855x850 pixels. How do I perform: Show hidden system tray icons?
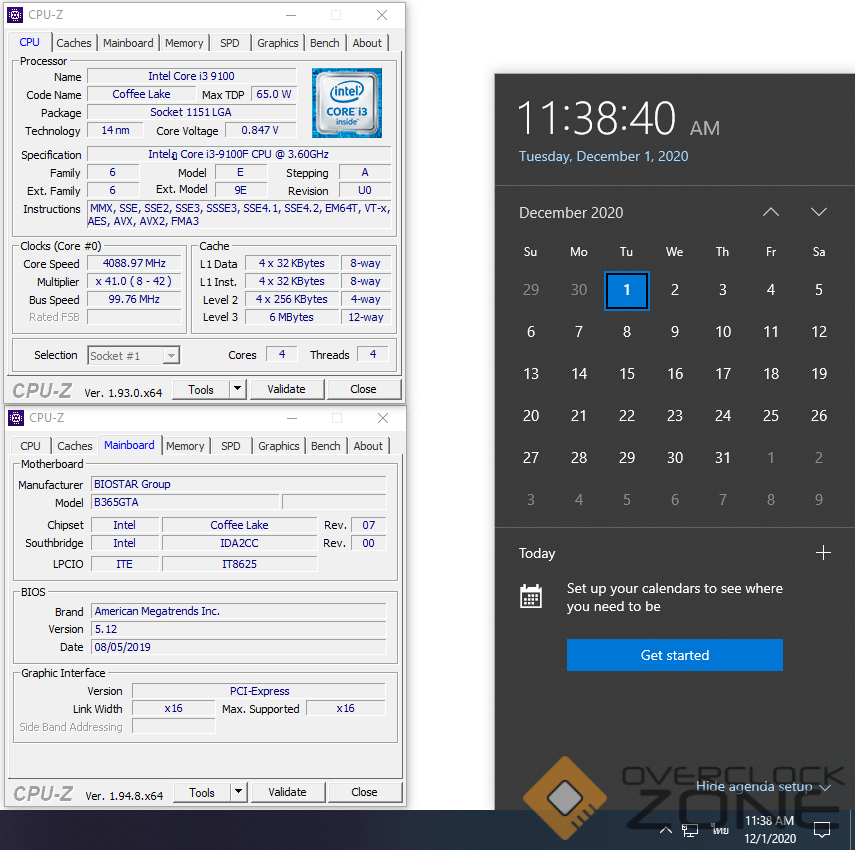pos(665,830)
